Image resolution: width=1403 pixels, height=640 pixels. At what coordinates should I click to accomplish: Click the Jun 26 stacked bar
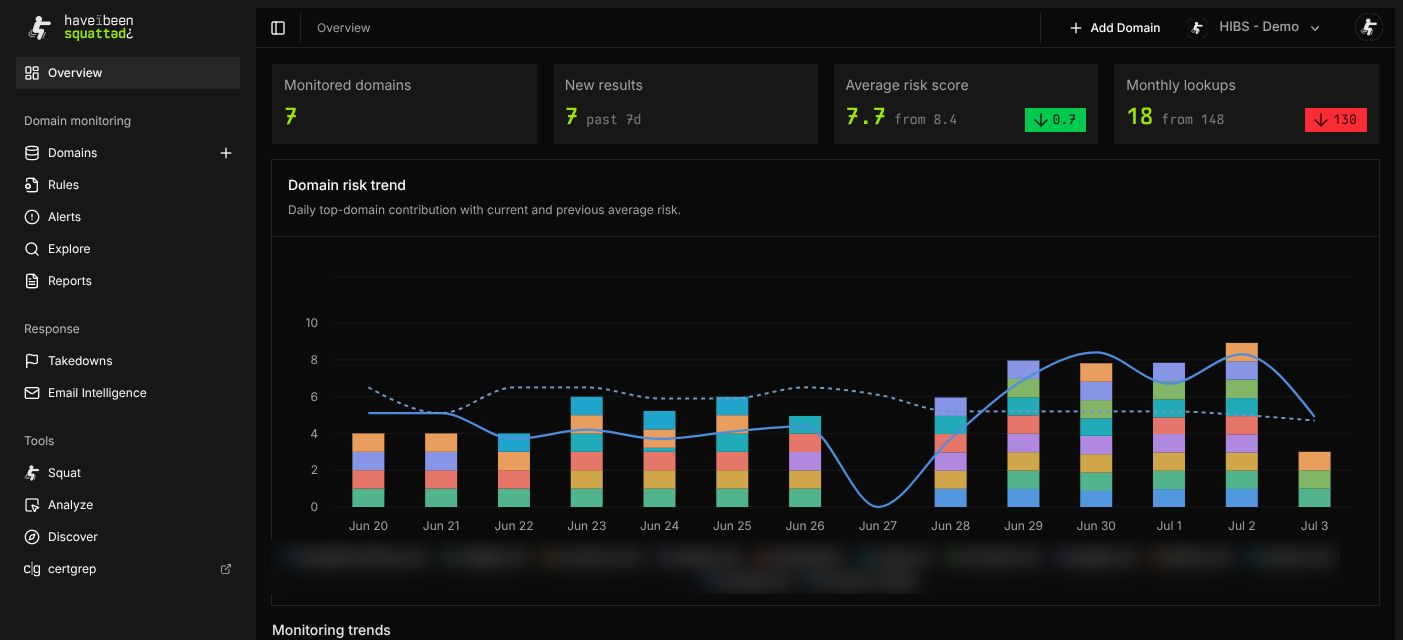(x=805, y=461)
